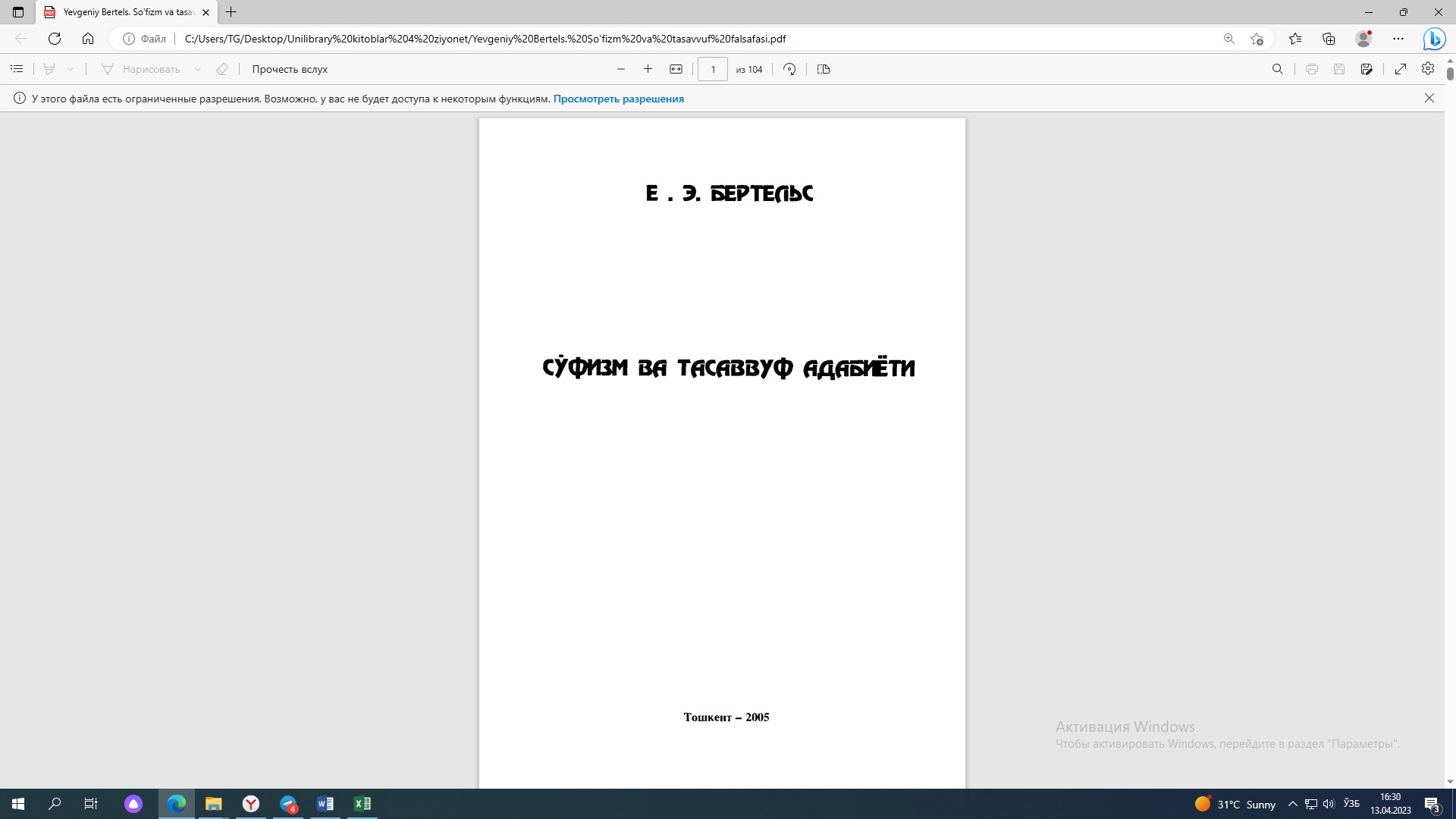Click the Zoom in plus icon
Screen dimensions: 1456x819
(648, 69)
